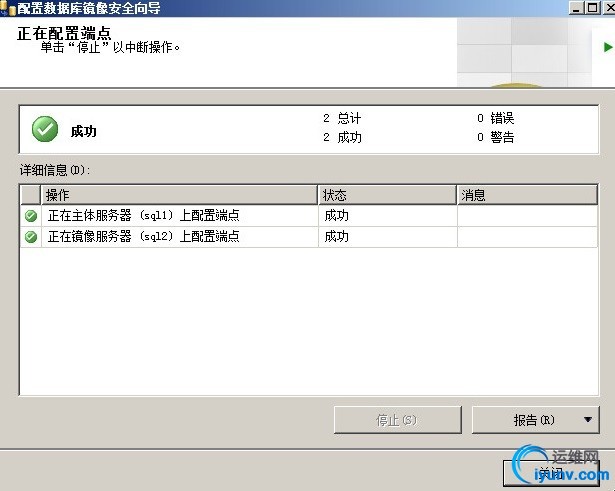615x491 pixels.
Task: Sort by the 状态 column header
Action: (387, 195)
